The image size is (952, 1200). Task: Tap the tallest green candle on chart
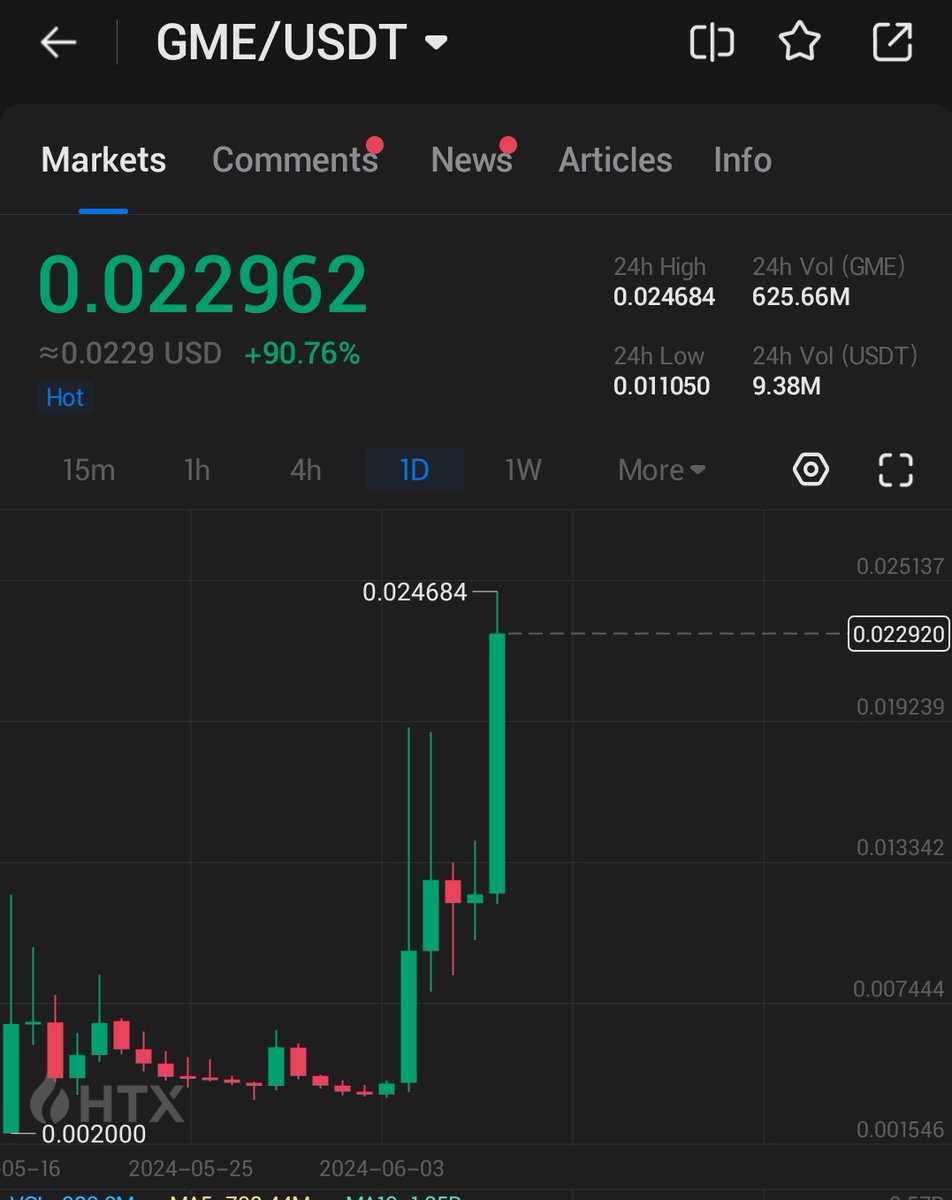point(497,762)
